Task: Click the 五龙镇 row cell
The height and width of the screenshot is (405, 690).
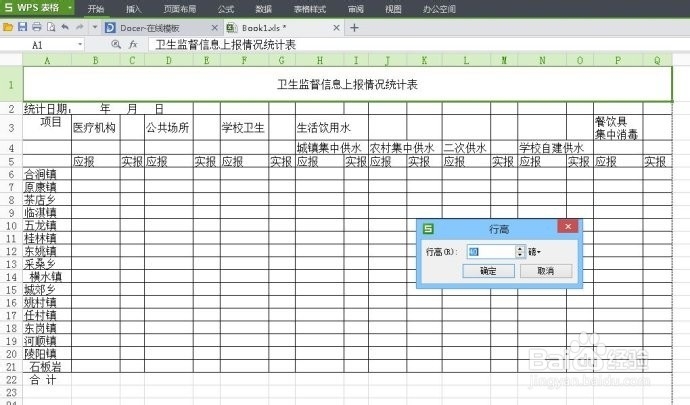Action: coord(47,225)
